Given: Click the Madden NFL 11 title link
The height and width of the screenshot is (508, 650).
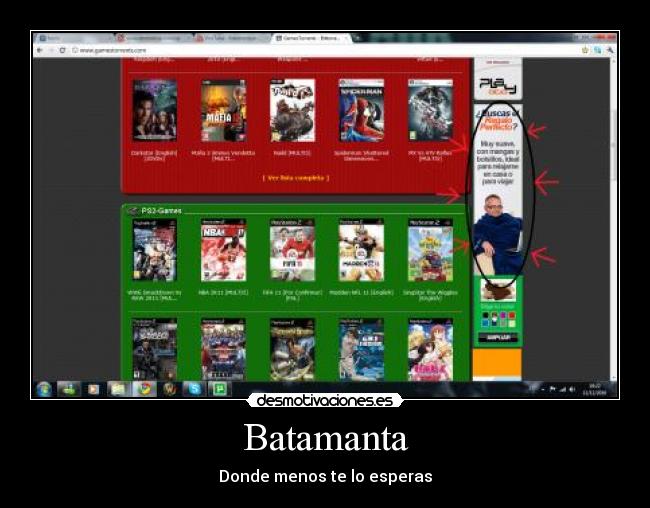Looking at the screenshot, I should pos(361,292).
